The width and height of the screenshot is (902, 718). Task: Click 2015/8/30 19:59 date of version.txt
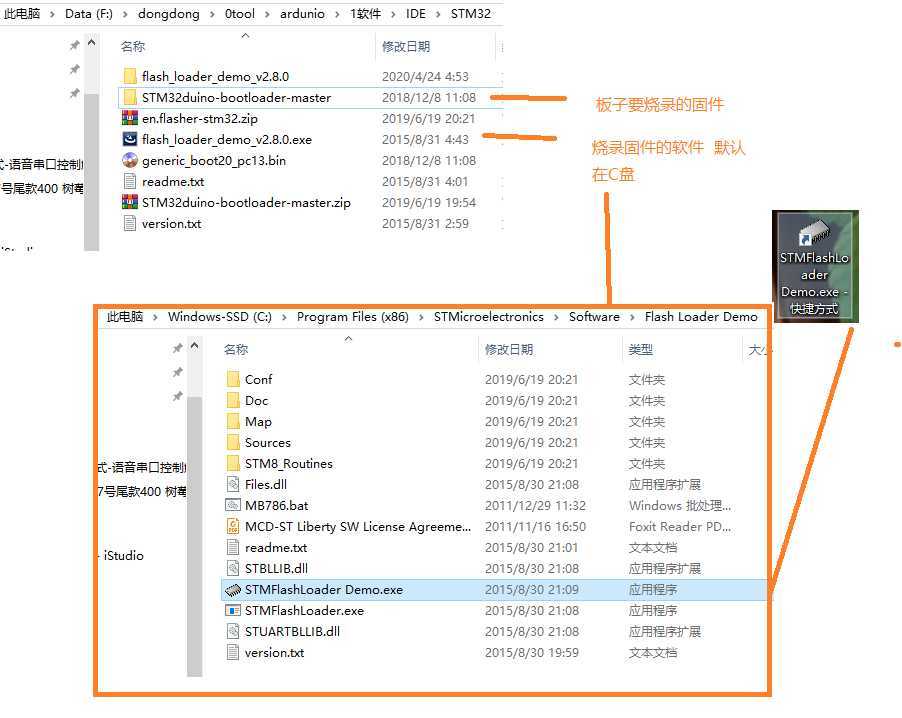pos(532,652)
